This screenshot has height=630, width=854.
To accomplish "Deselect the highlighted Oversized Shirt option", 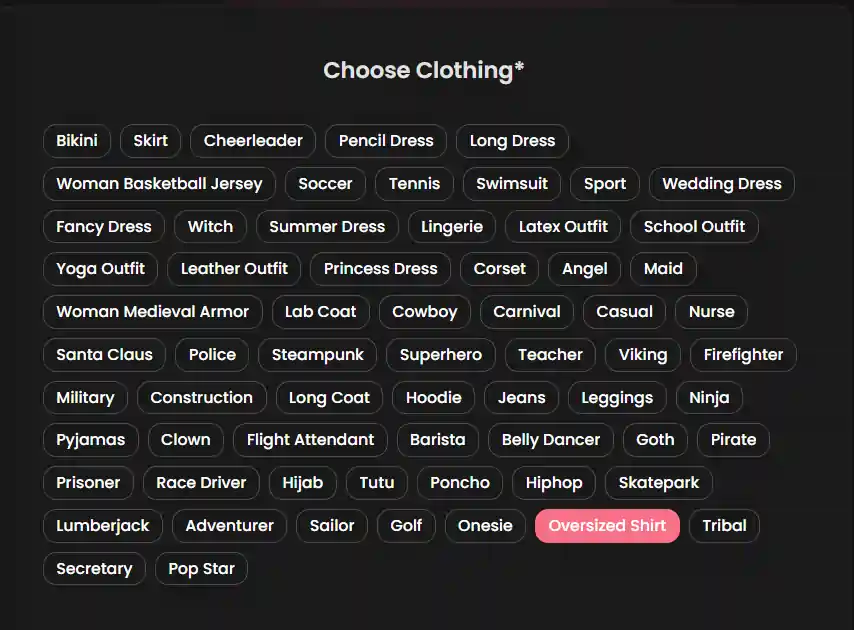I will click(x=607, y=526).
